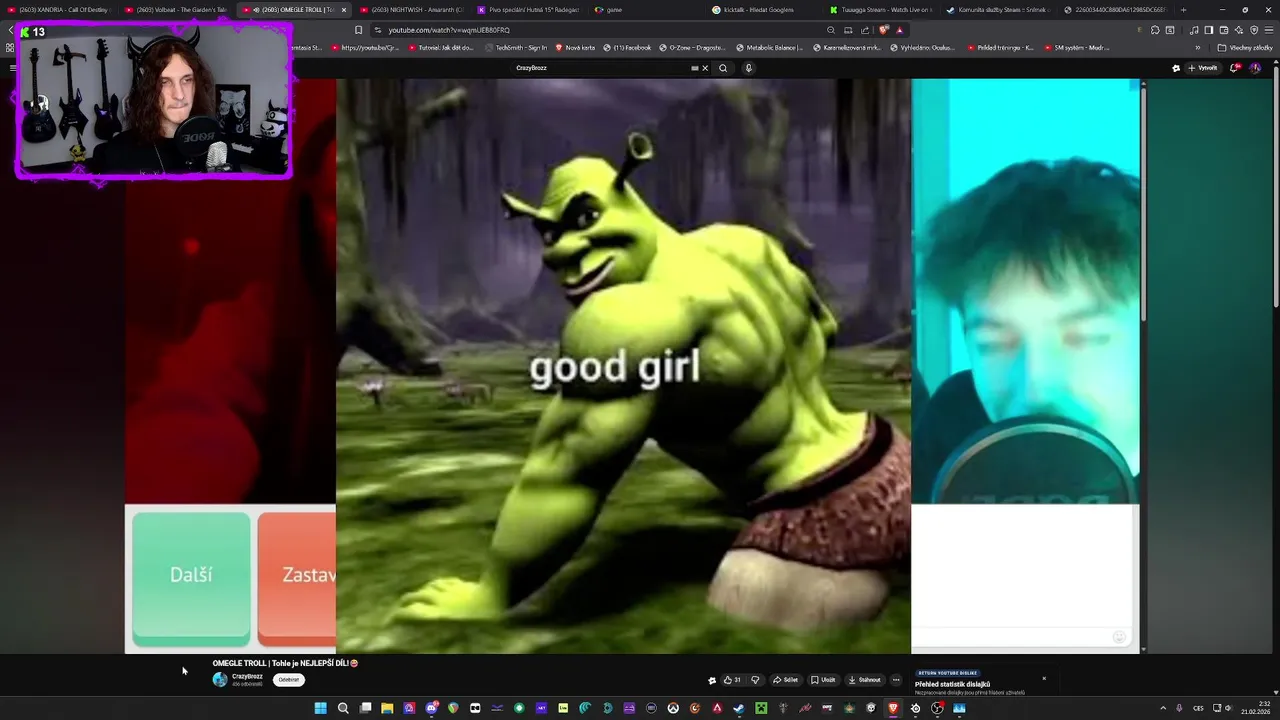This screenshot has width=1280, height=720.
Task: Switch to the Volbeat - The Garden's Tale tab
Action: click(x=177, y=10)
